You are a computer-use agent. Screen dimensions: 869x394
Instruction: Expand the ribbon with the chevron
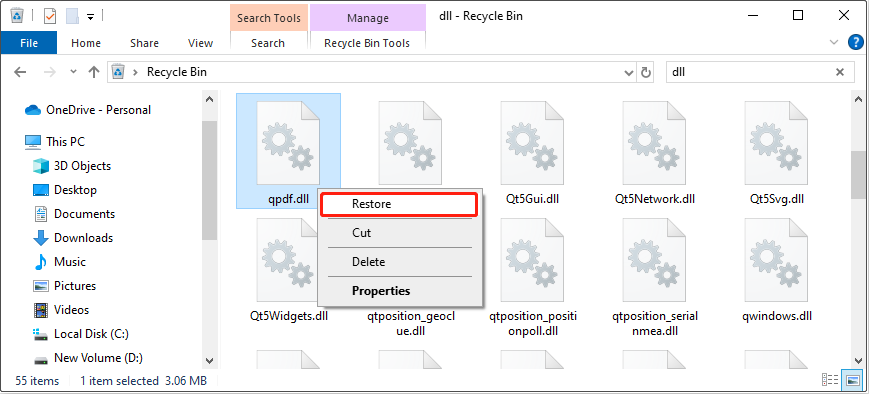pyautogui.click(x=834, y=42)
